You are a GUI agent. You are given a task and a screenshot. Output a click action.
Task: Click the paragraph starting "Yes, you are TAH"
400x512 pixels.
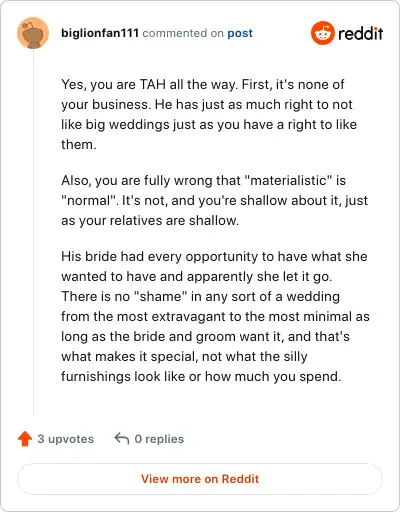pos(209,114)
